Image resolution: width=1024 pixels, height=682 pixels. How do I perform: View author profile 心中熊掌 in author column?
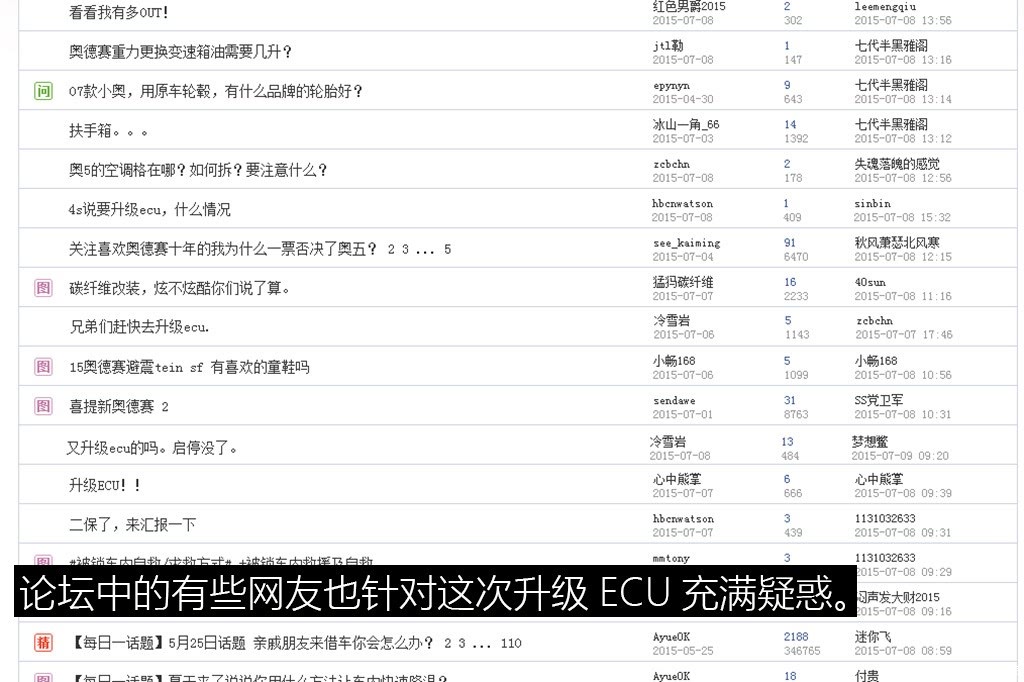677,479
